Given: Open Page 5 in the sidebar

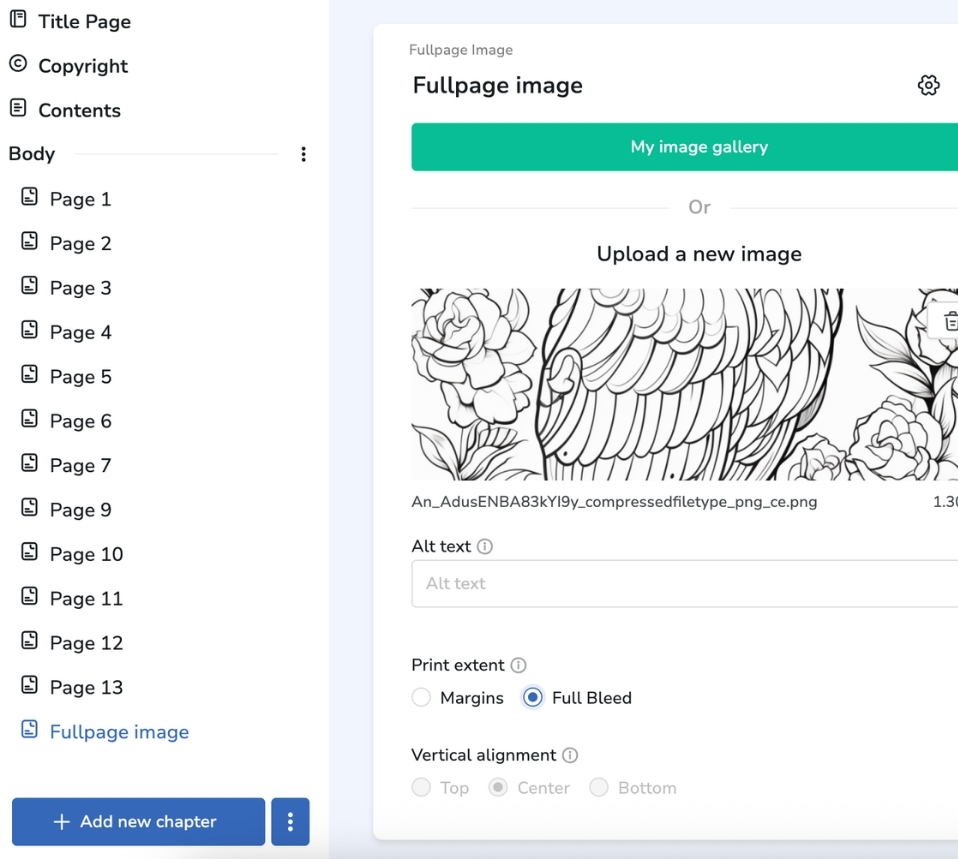Looking at the screenshot, I should pos(80,377).
